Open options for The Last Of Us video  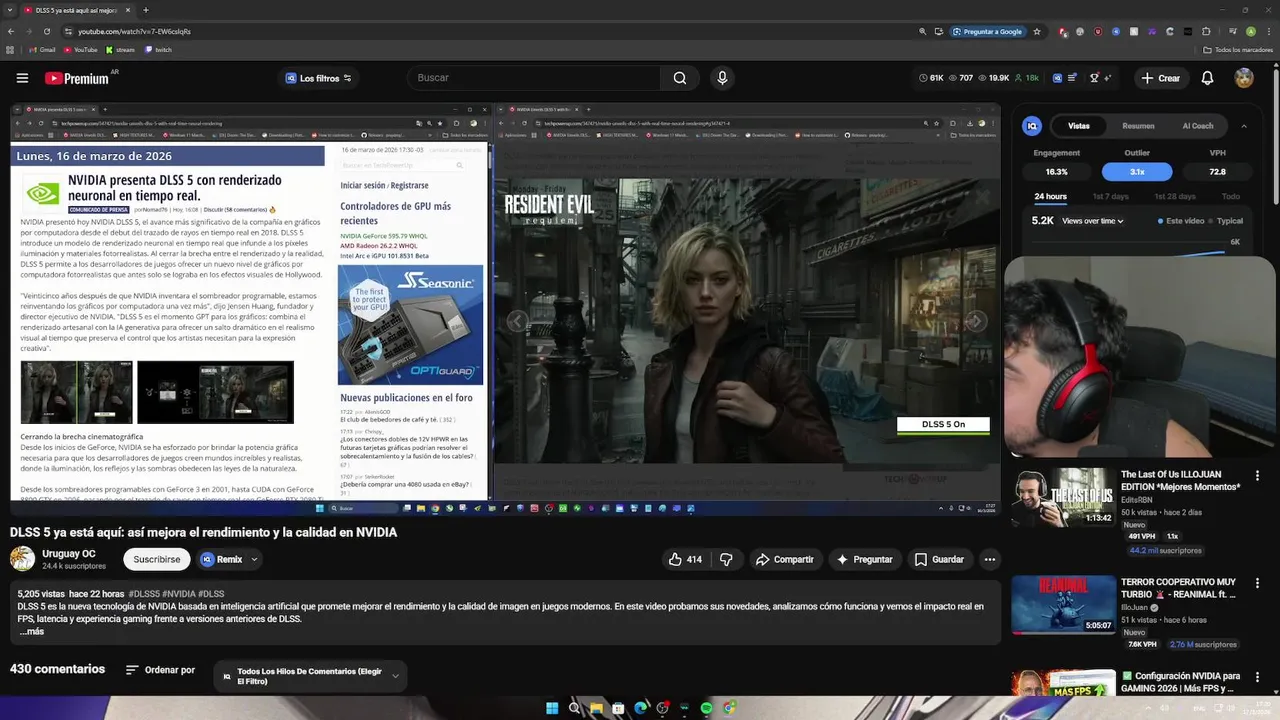tap(1257, 476)
